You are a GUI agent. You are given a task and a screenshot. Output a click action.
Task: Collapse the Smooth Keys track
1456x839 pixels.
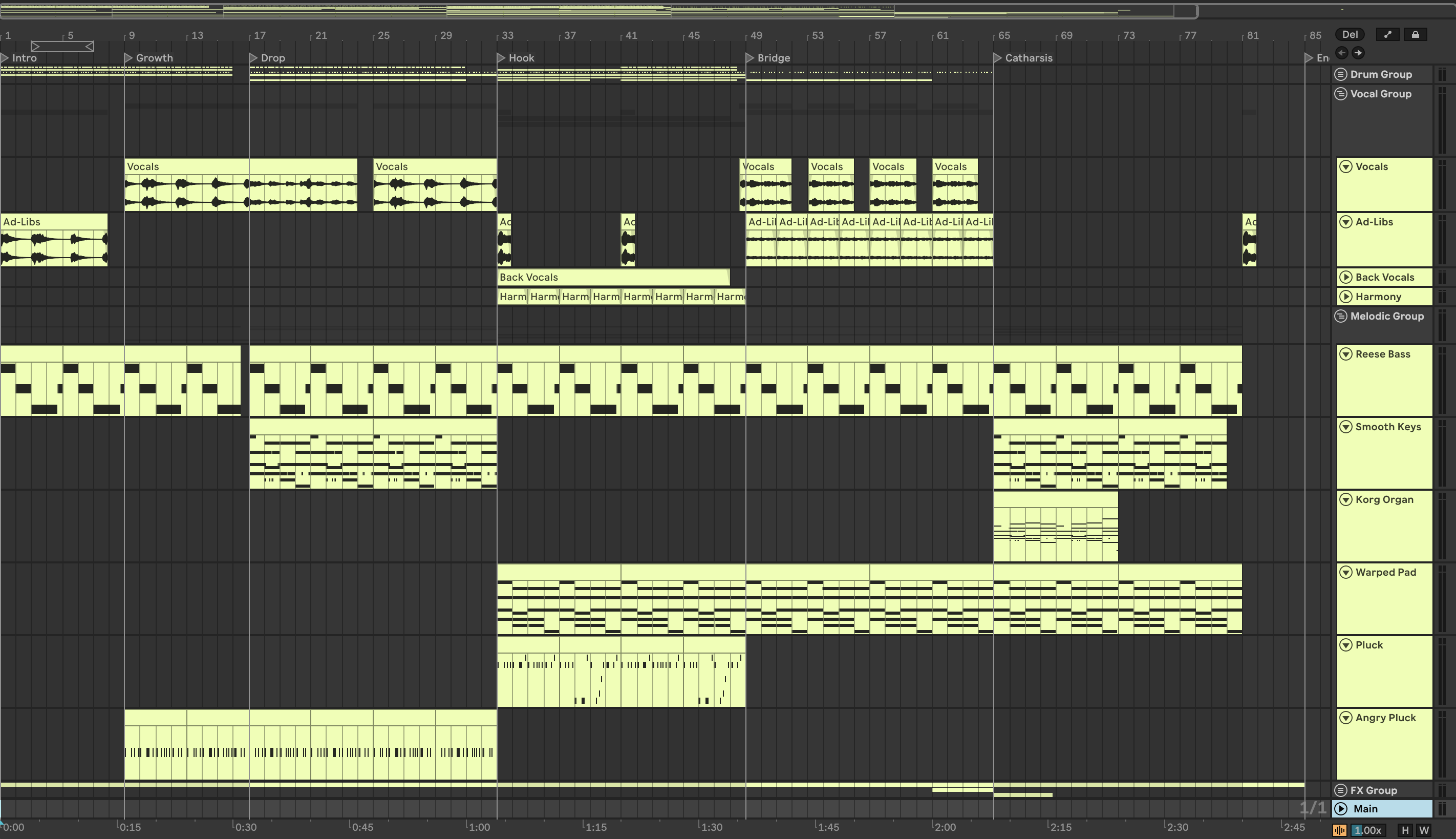1346,427
